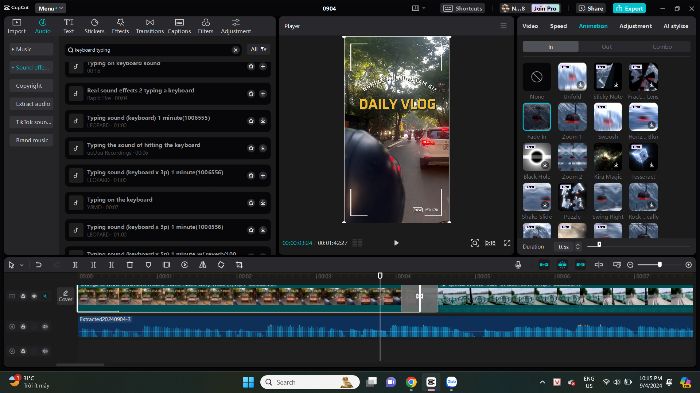This screenshot has width=700, height=393.
Task: Open the Text tab
Action: click(68, 26)
